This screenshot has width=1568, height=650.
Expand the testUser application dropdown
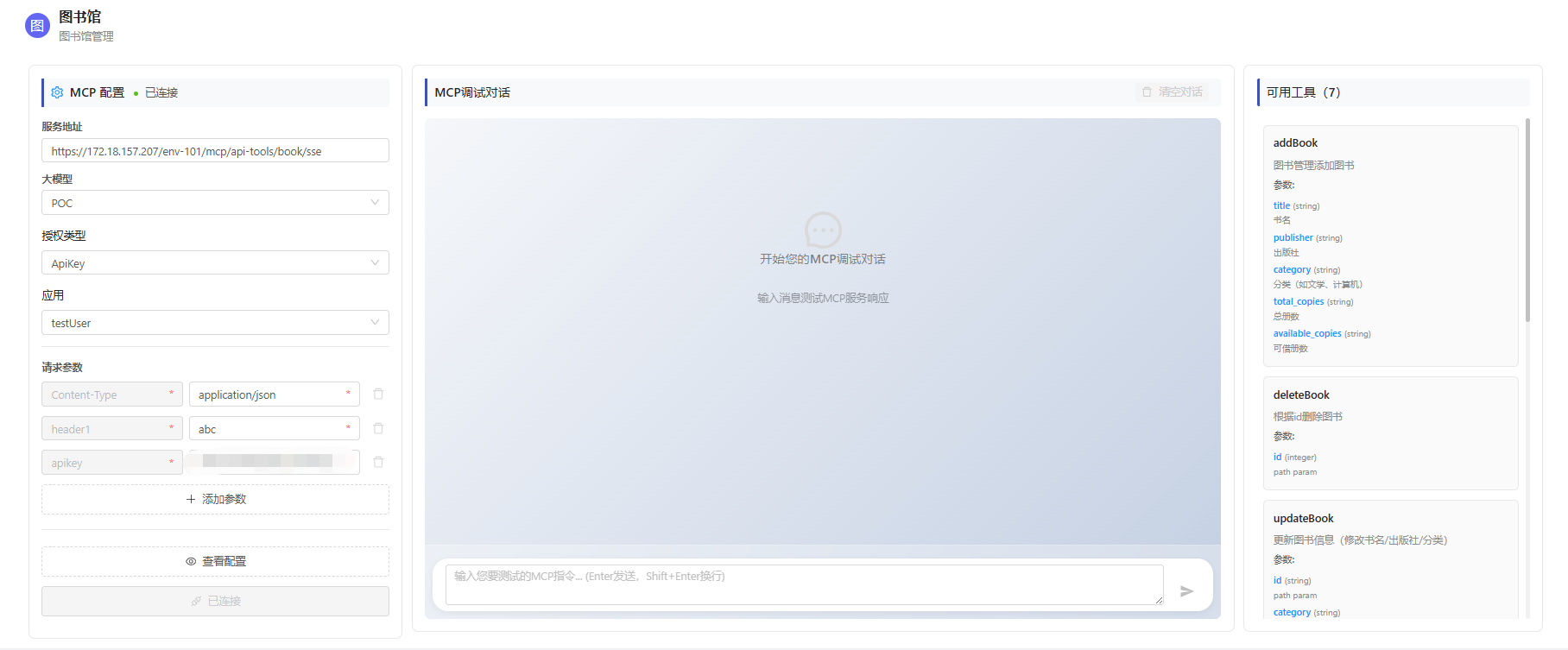tap(215, 323)
